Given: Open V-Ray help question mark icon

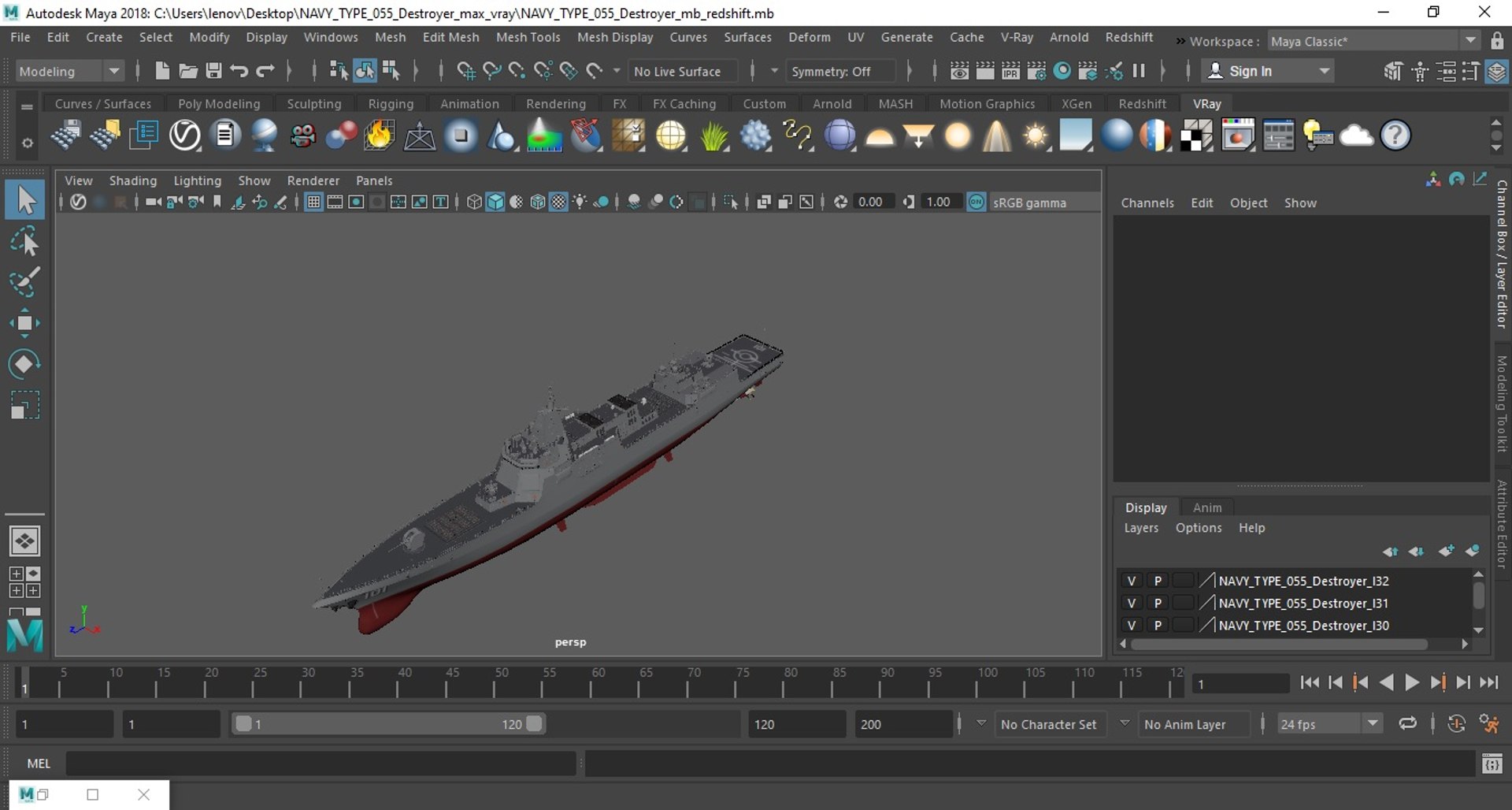Looking at the screenshot, I should [1395, 136].
